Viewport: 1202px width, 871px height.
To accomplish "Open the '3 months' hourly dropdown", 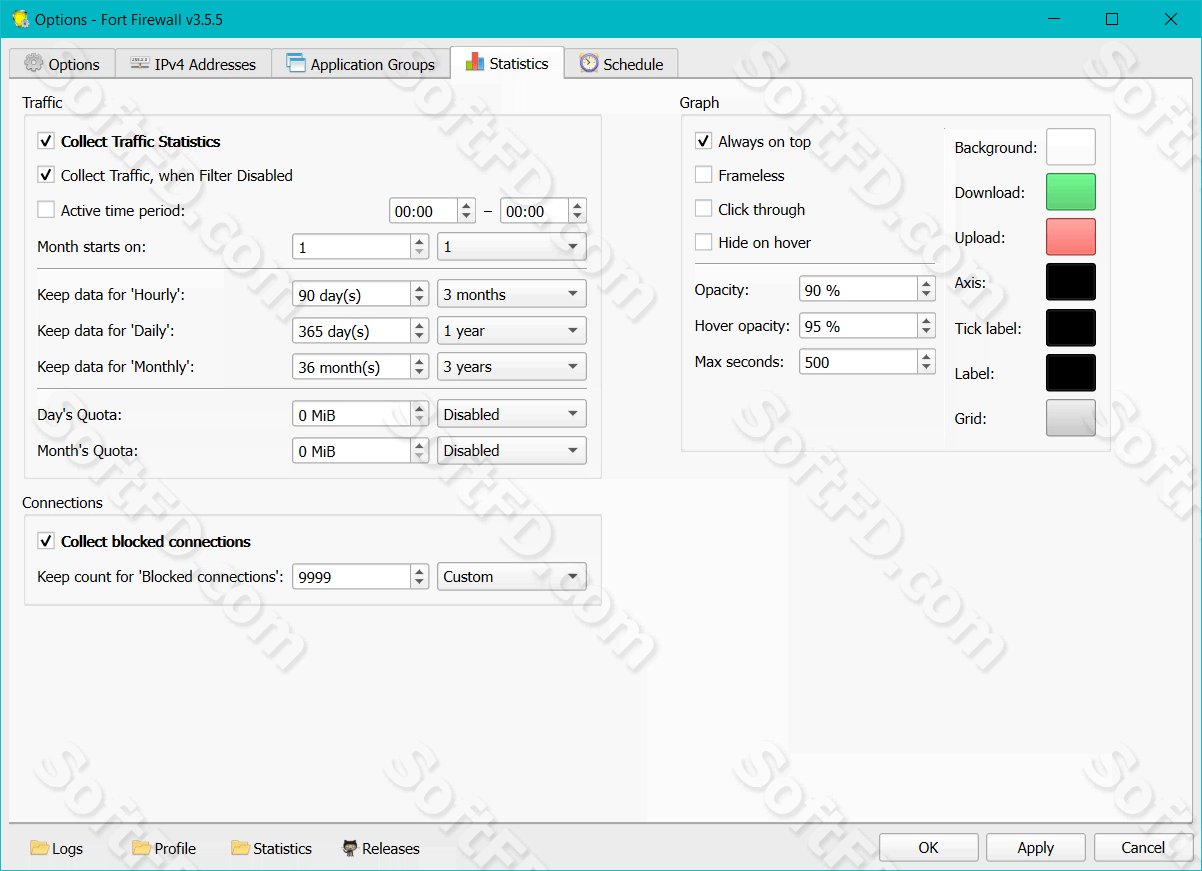I will coord(512,295).
